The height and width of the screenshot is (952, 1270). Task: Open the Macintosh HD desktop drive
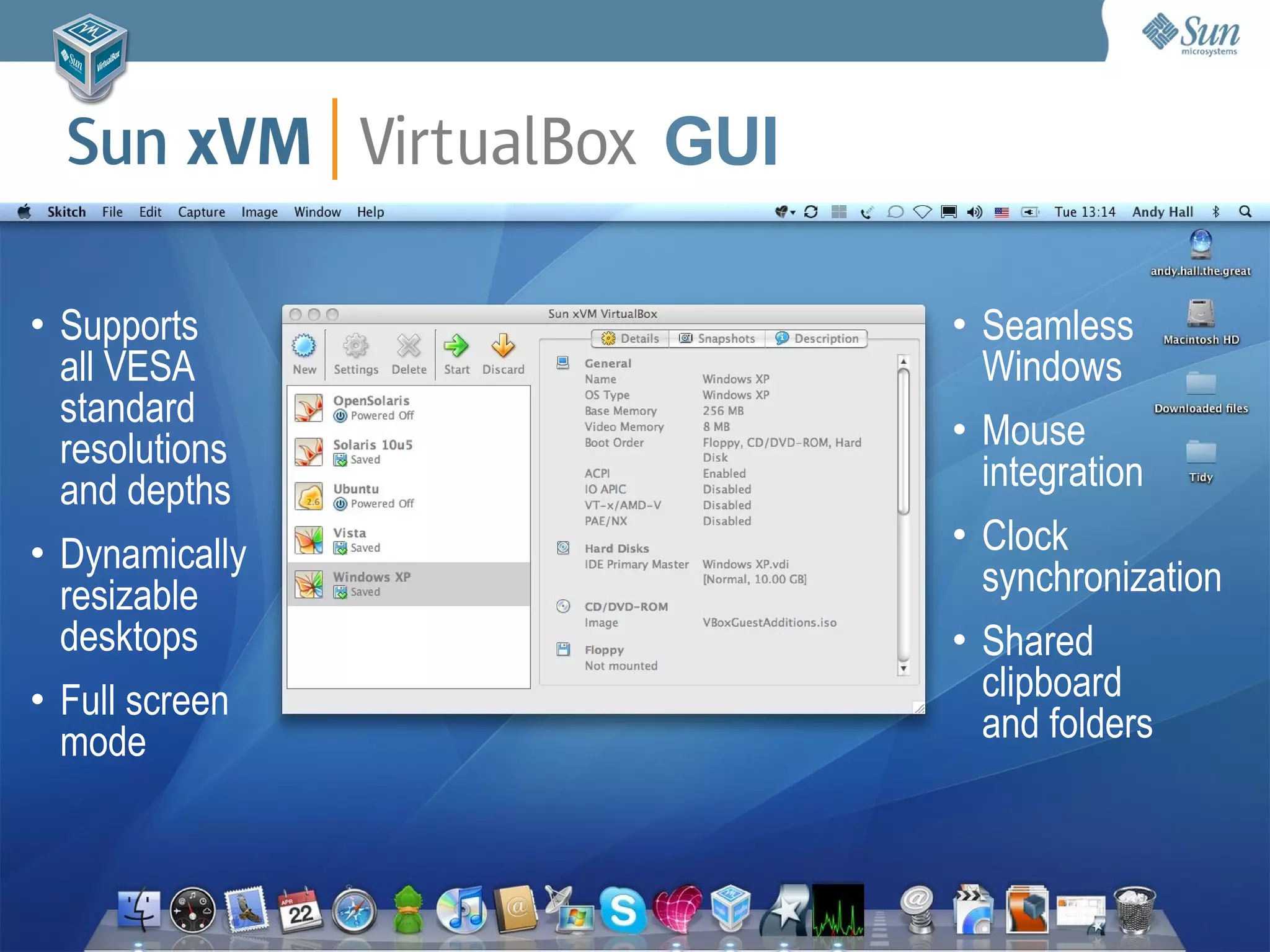click(1201, 314)
